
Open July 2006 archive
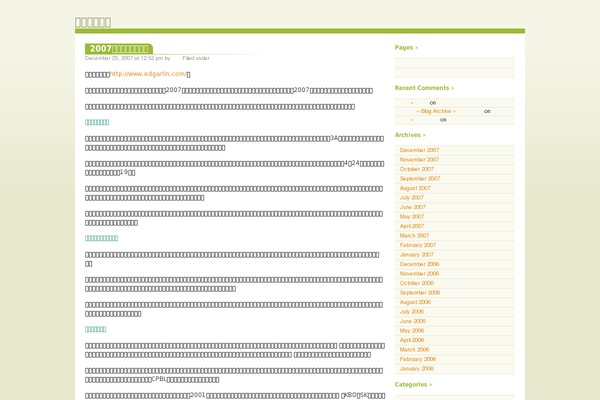[x=412, y=312]
